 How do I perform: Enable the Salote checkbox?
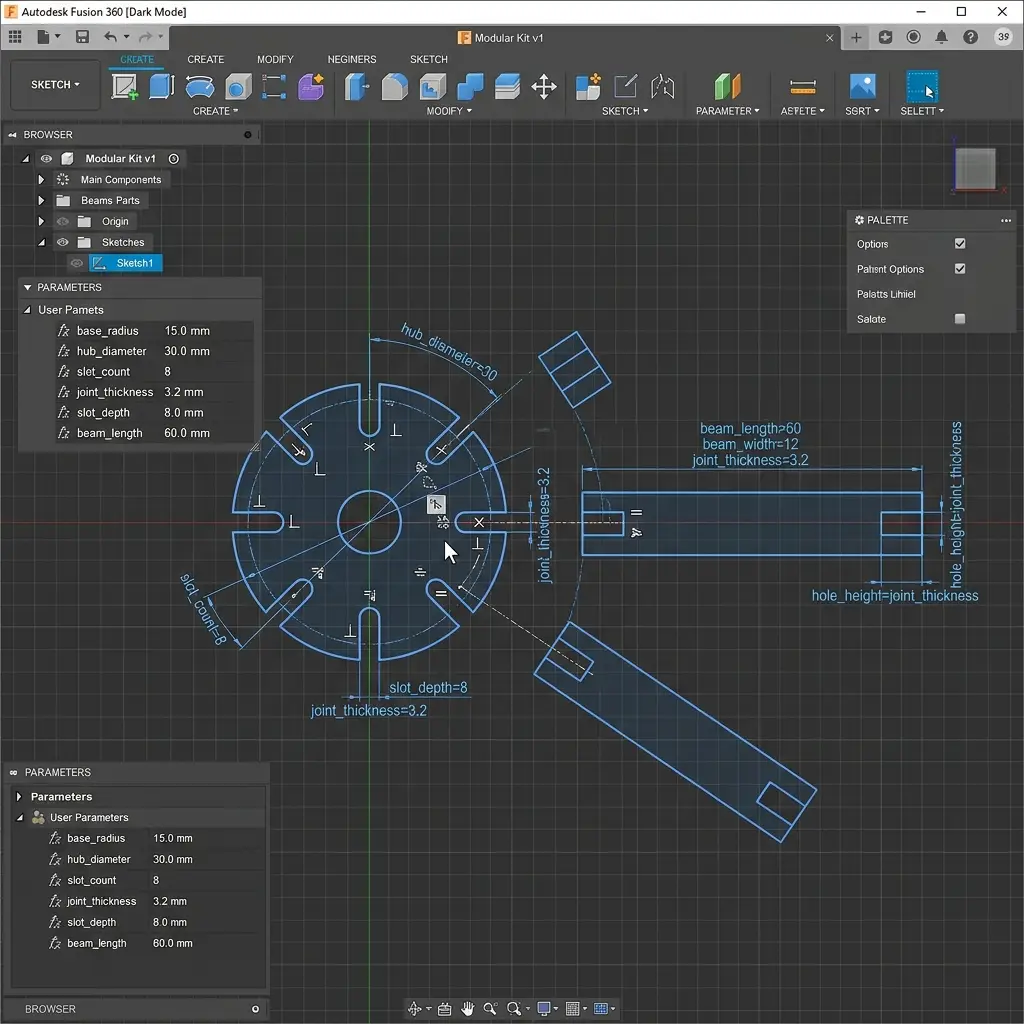960,319
